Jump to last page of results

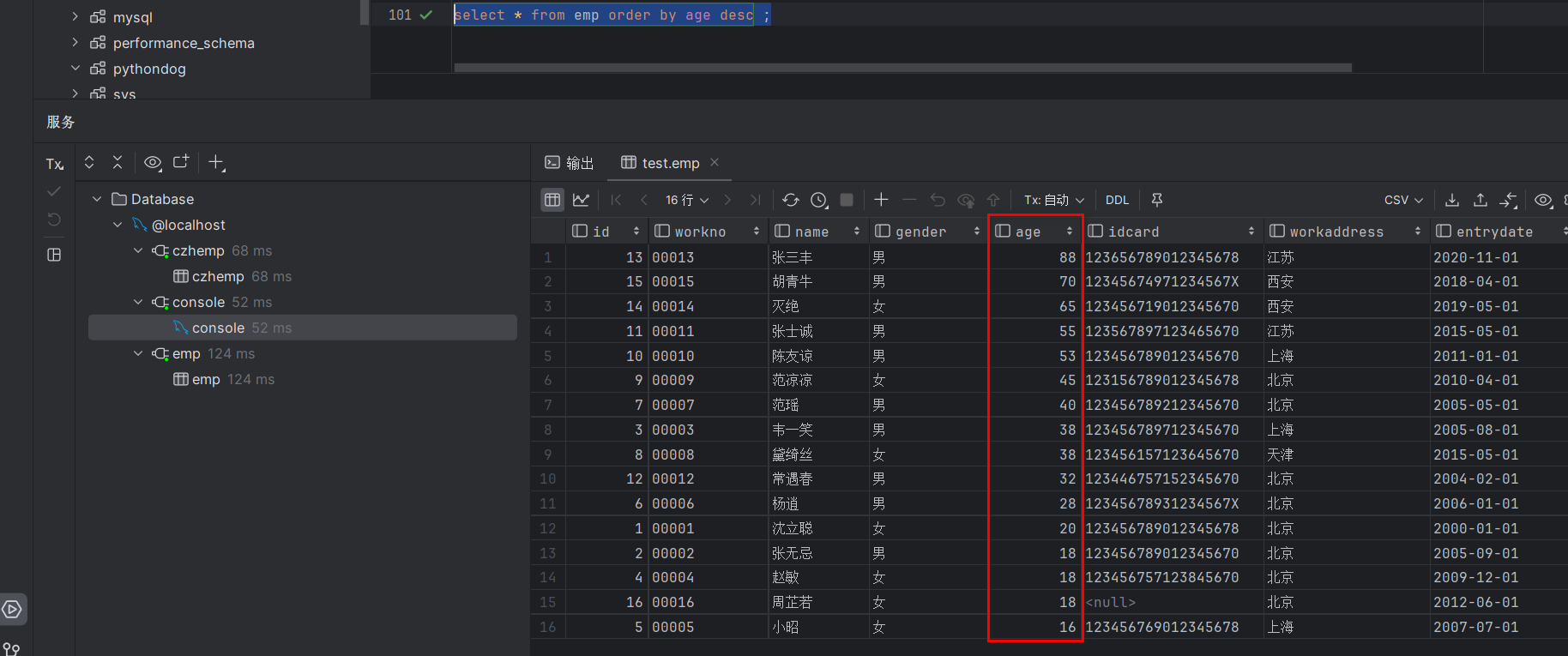(x=755, y=200)
